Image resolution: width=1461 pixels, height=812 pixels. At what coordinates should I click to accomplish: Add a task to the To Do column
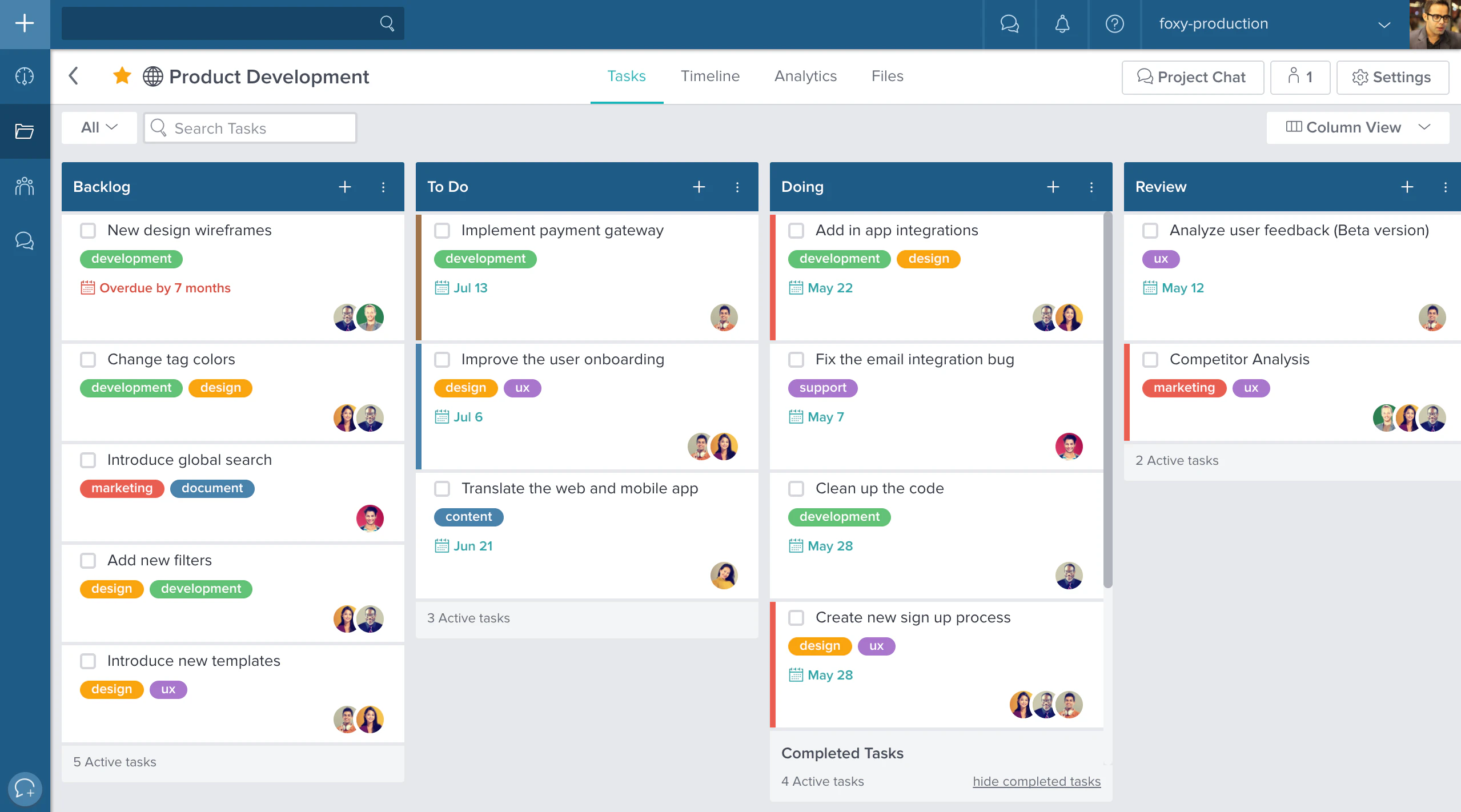click(x=699, y=187)
